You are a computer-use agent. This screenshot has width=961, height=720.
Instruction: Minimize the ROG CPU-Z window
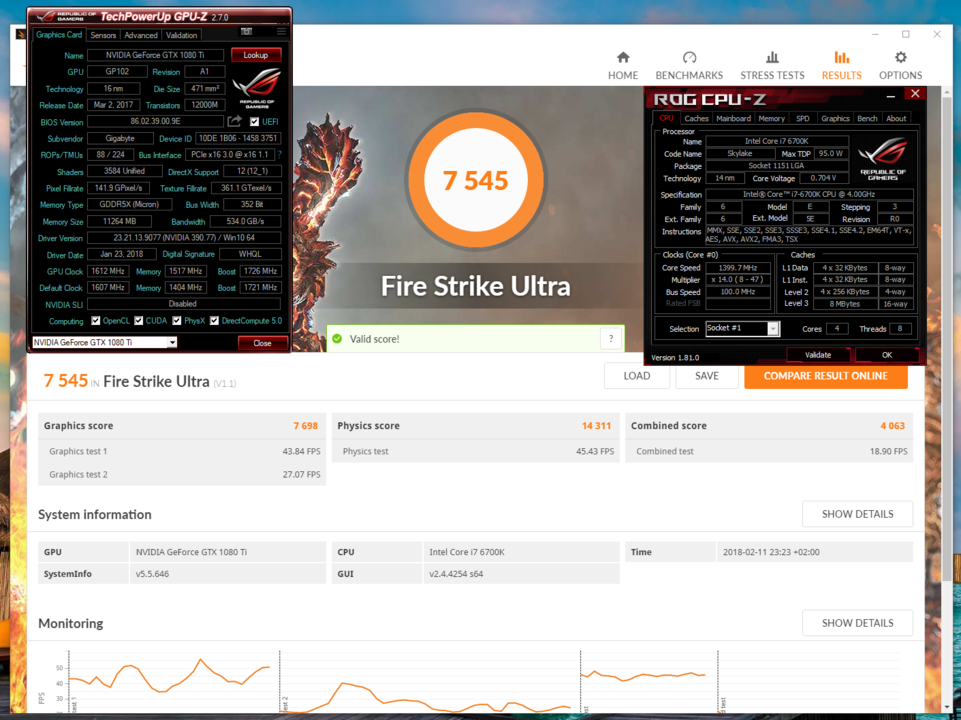pyautogui.click(x=891, y=96)
